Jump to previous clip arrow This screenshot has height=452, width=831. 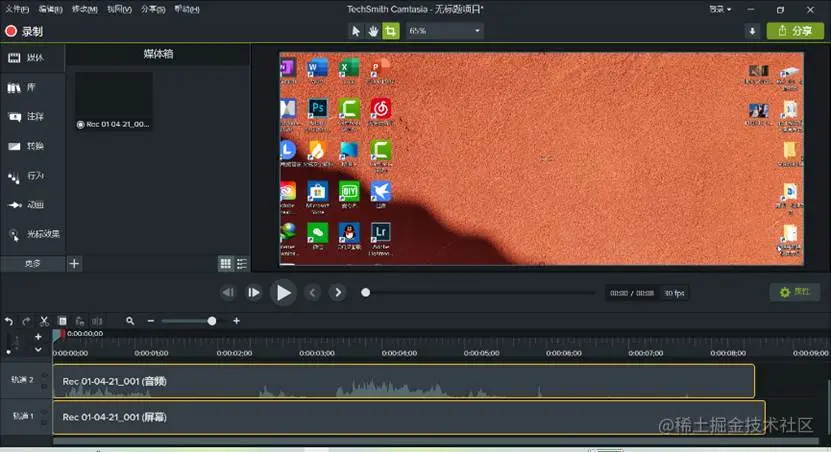click(313, 293)
